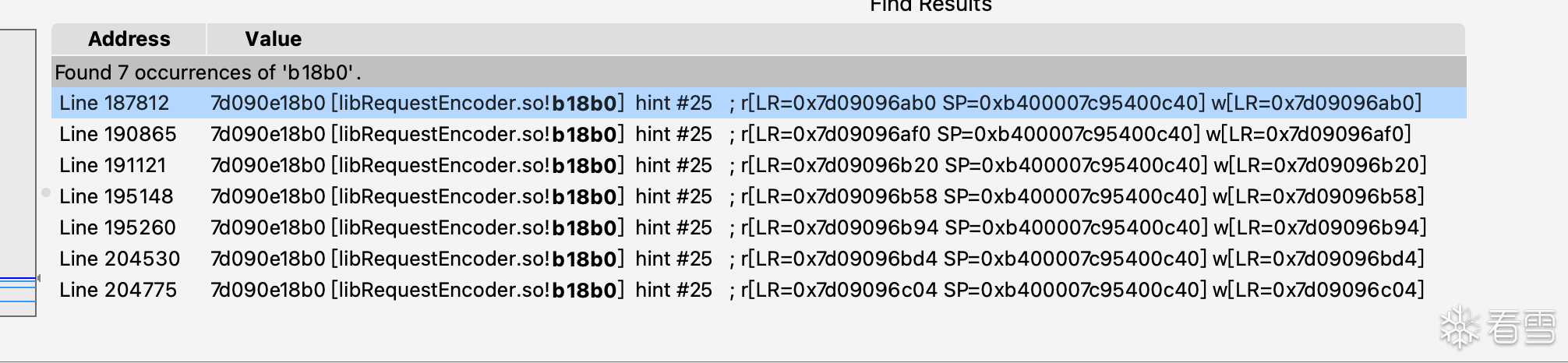
Task: Sort results by Address column header
Action: [x=129, y=39]
